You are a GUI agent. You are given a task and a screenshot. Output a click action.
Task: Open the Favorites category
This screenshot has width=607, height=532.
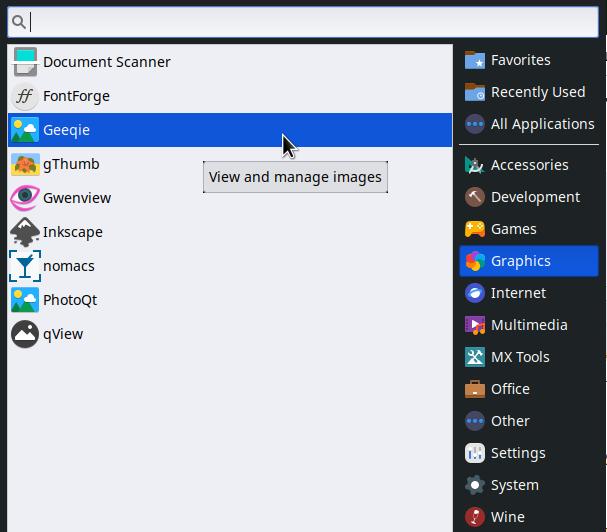520,60
